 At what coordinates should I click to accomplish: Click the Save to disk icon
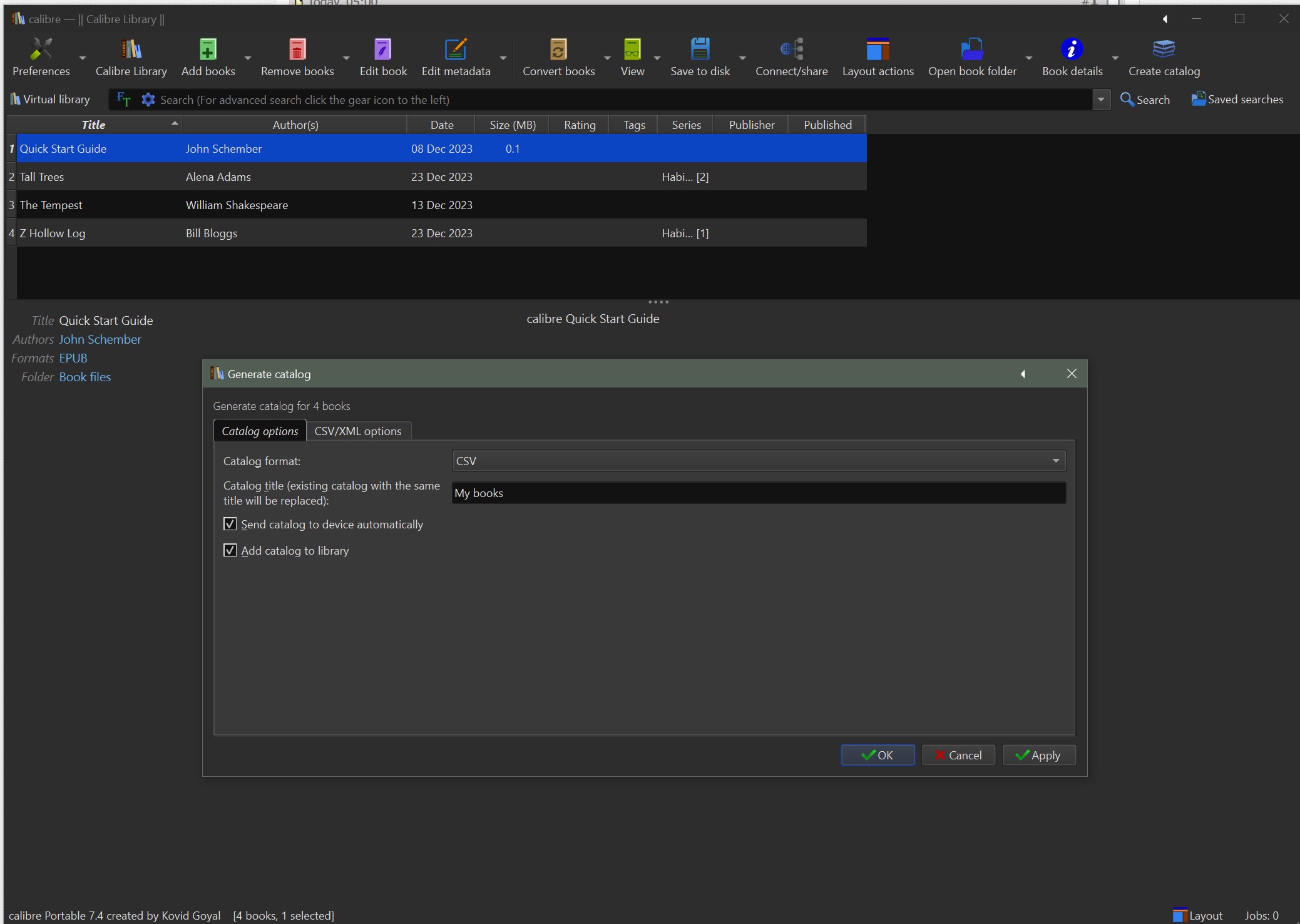(x=700, y=49)
